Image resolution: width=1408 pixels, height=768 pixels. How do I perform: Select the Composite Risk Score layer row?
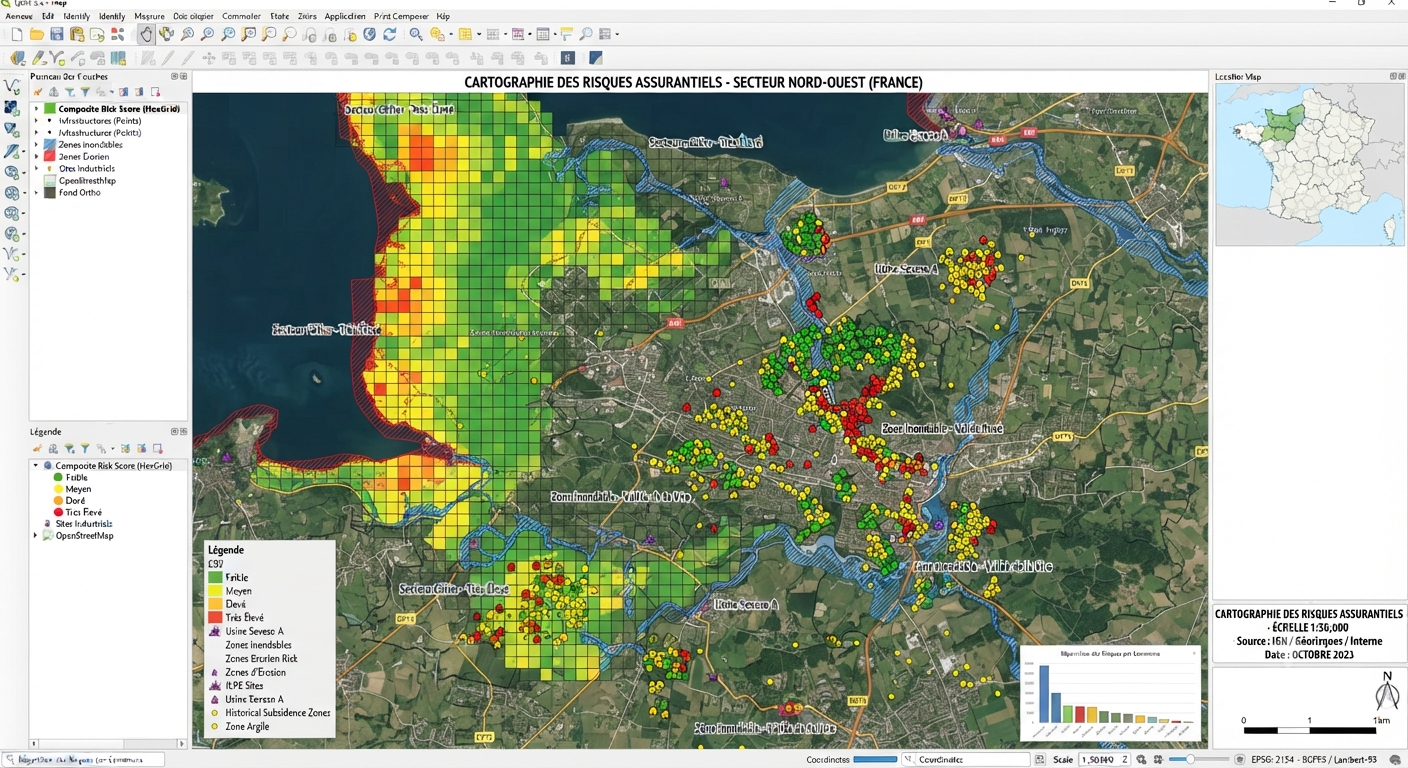point(108,108)
